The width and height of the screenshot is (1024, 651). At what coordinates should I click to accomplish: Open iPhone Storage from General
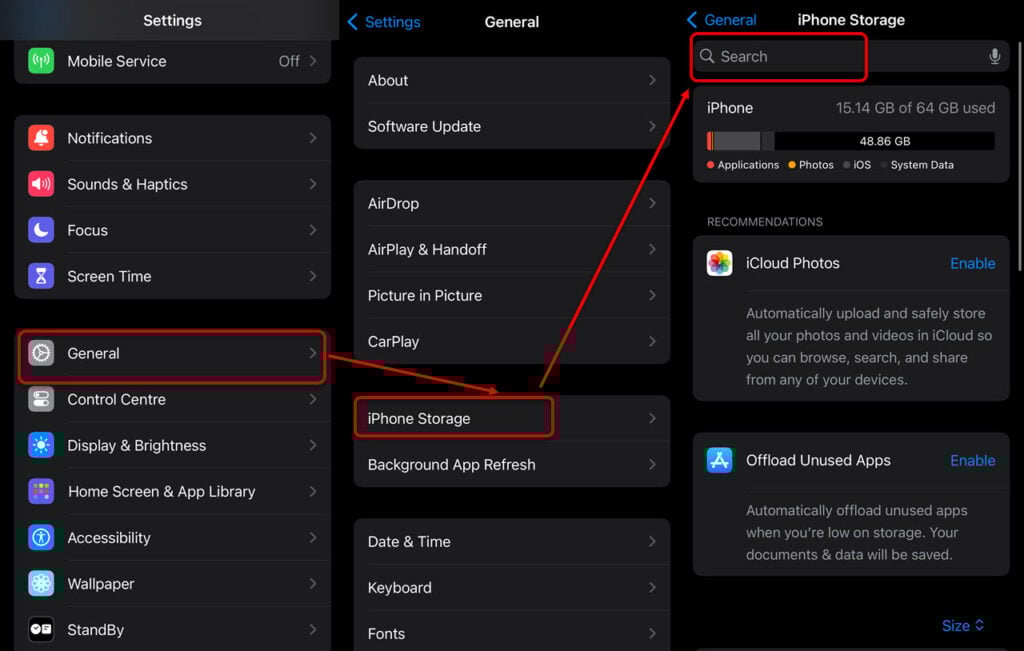[x=512, y=419]
